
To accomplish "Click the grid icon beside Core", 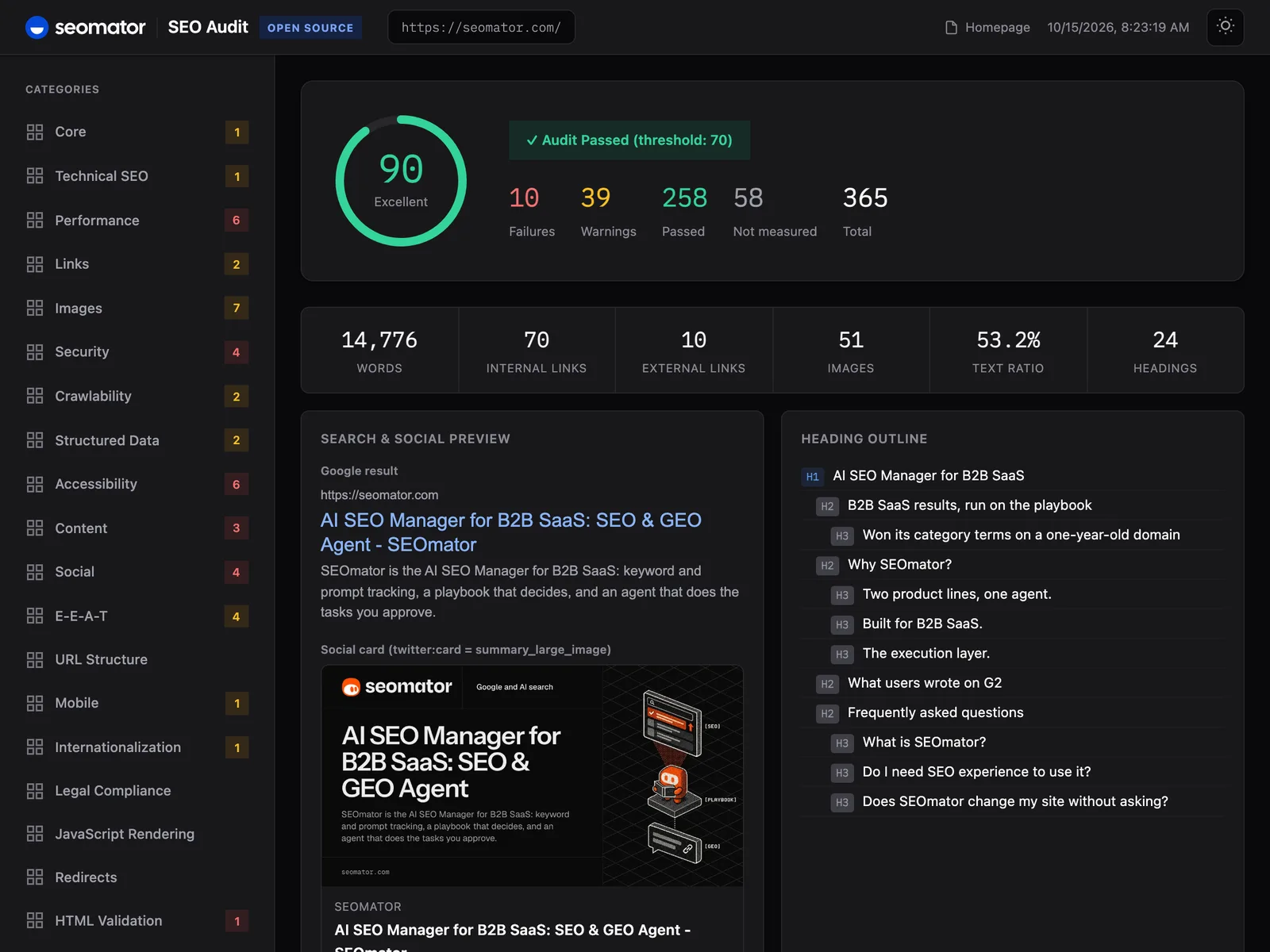I will 35,132.
